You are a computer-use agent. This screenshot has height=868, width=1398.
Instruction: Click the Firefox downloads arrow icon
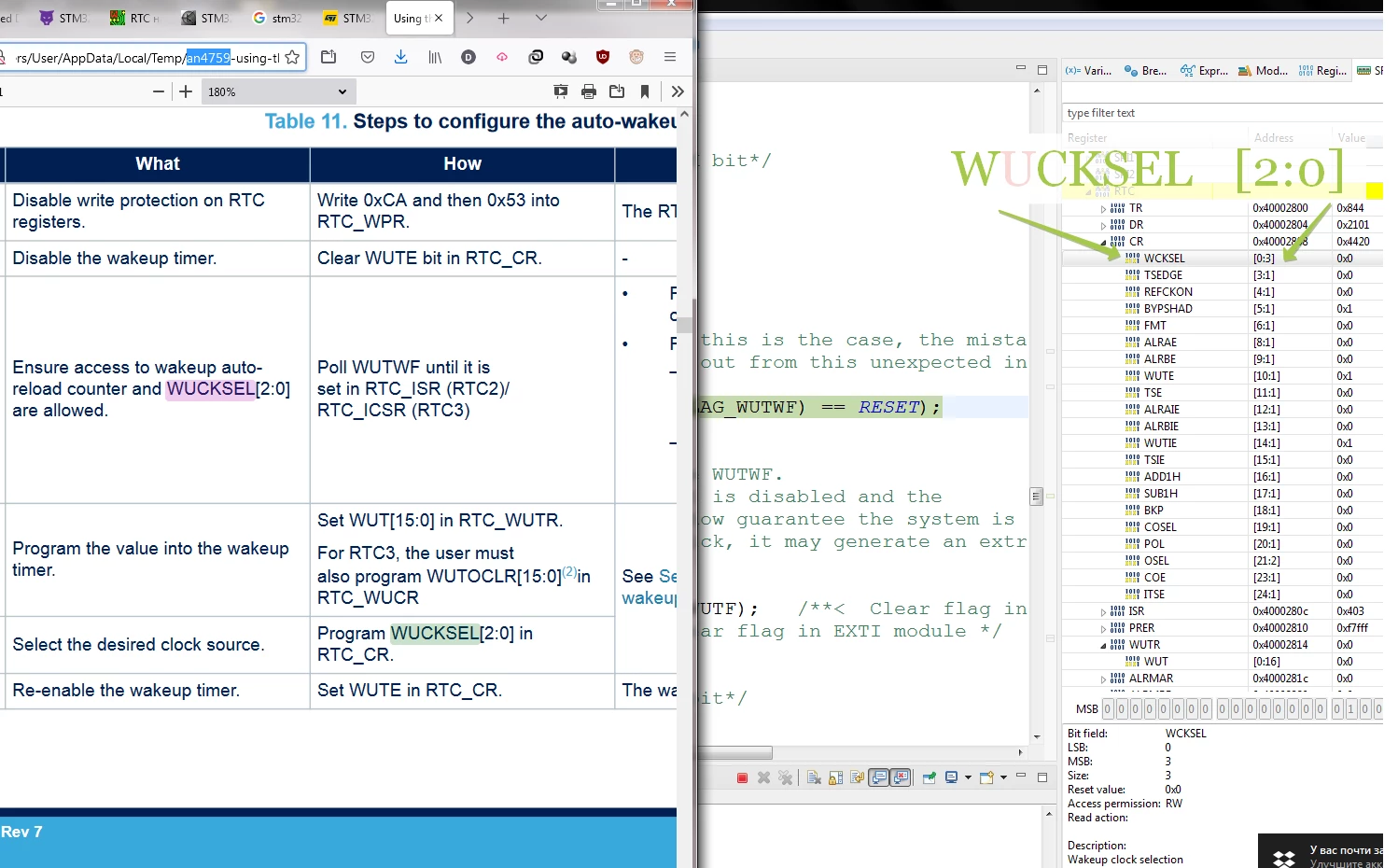click(x=401, y=57)
